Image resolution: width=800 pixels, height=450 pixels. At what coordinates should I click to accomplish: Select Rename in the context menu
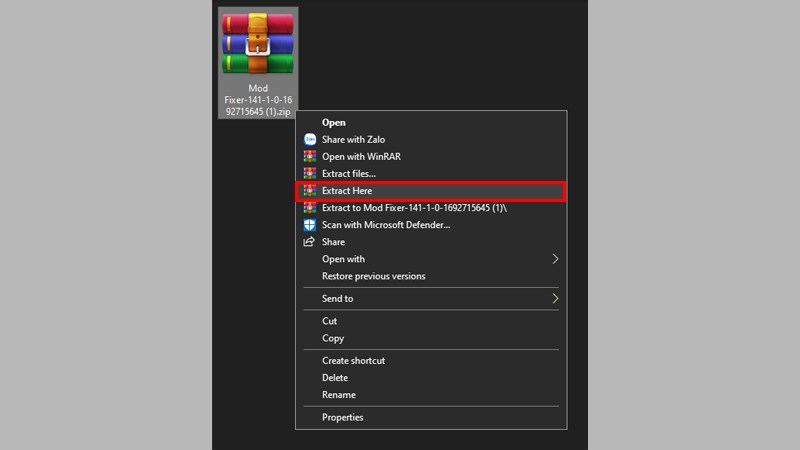point(431,395)
